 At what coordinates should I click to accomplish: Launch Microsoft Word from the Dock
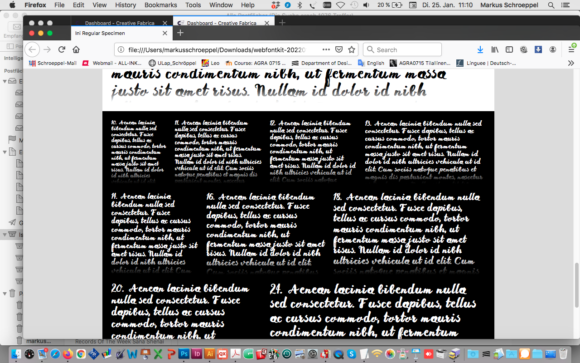coord(132,354)
